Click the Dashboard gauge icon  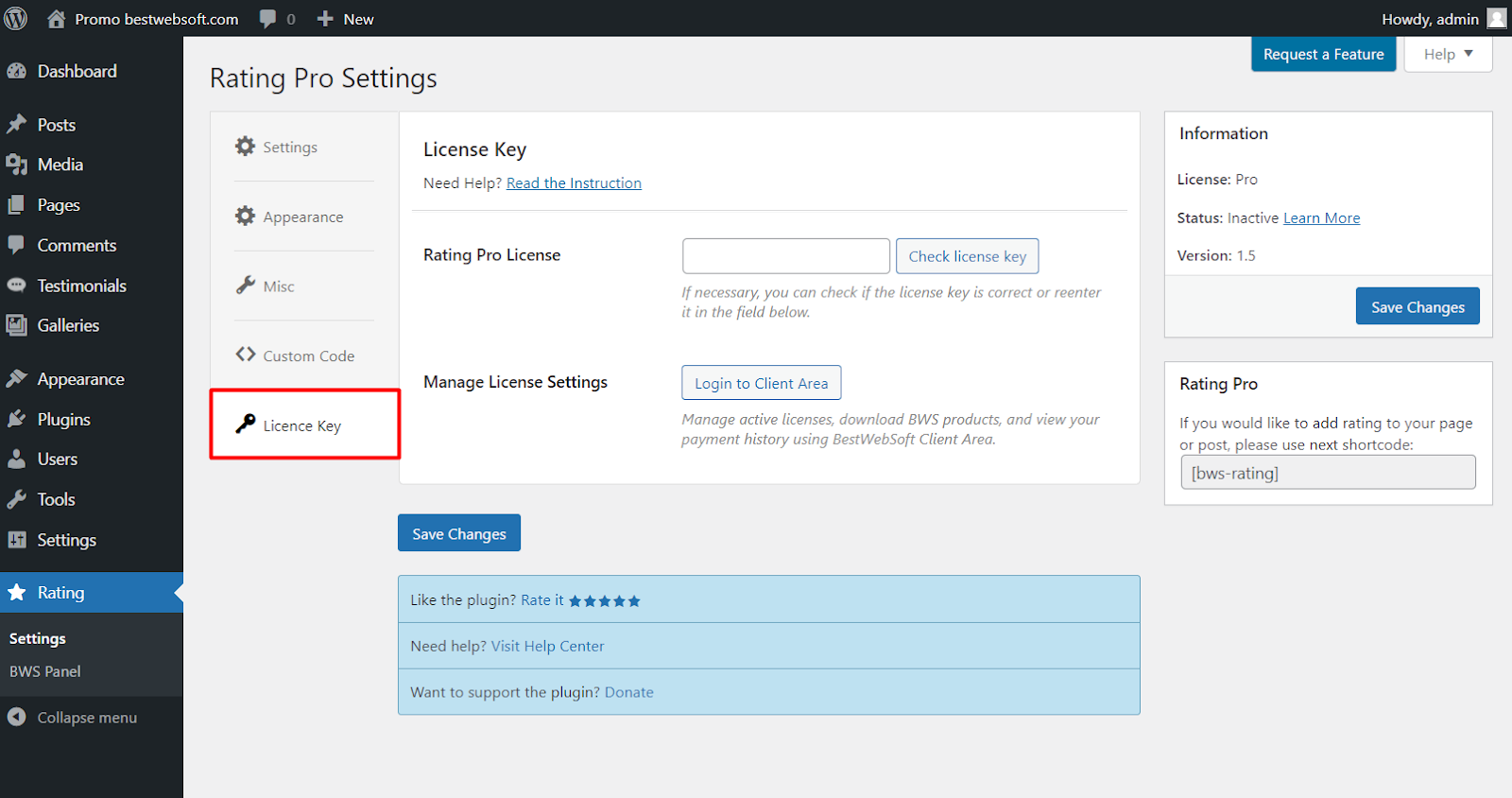[17, 71]
